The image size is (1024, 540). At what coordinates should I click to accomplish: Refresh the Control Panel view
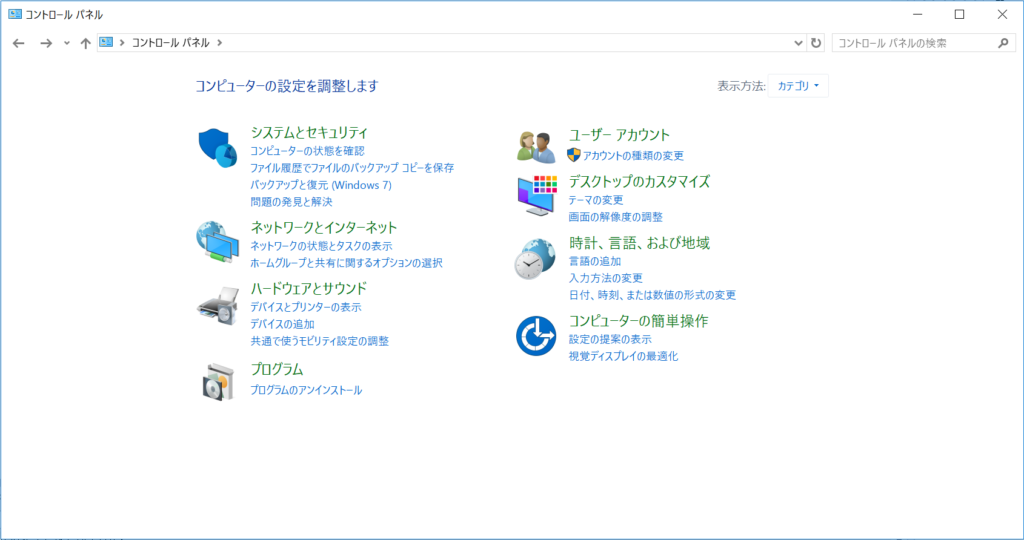click(x=816, y=43)
